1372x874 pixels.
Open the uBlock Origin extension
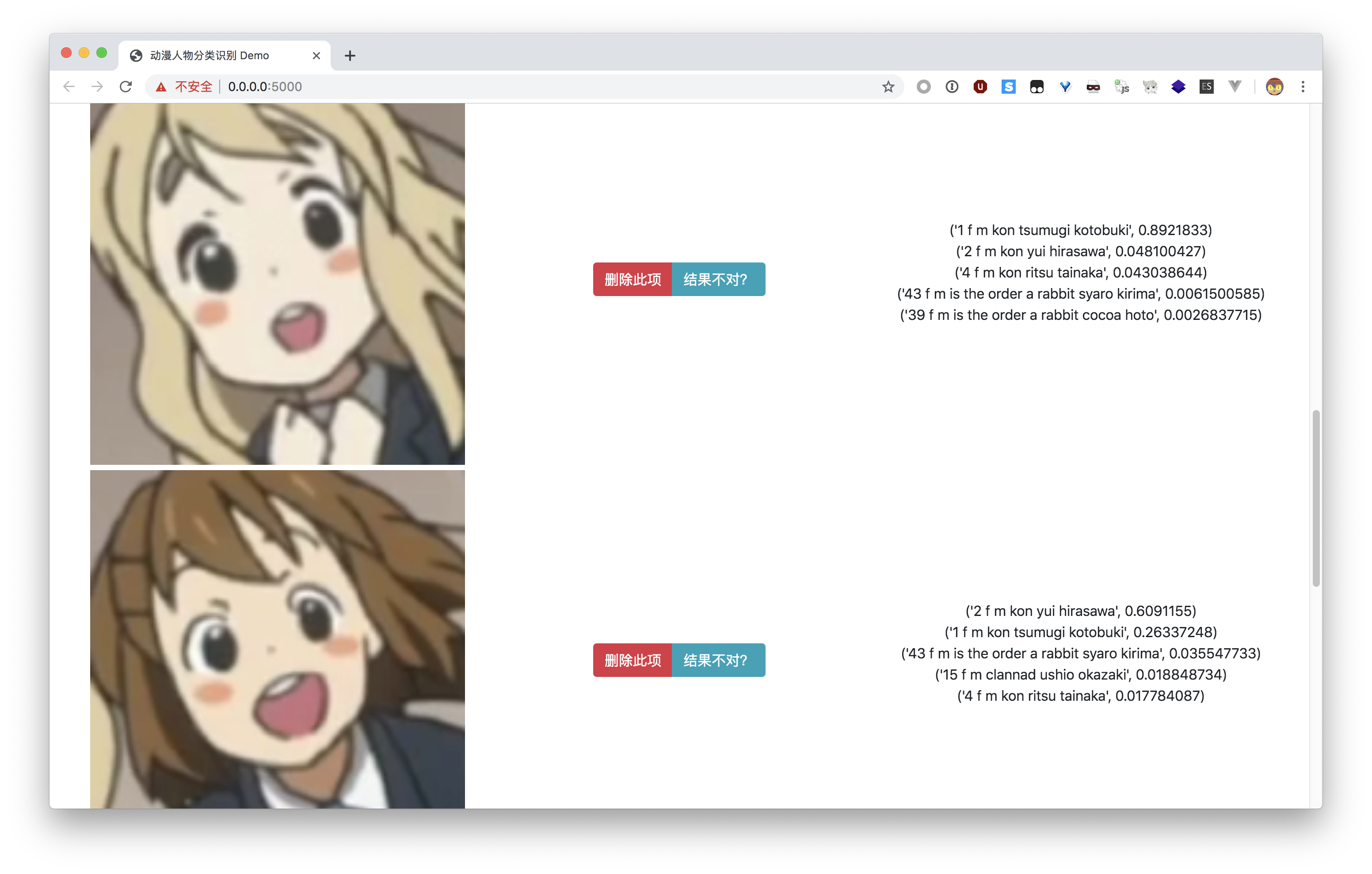pyautogui.click(x=980, y=87)
